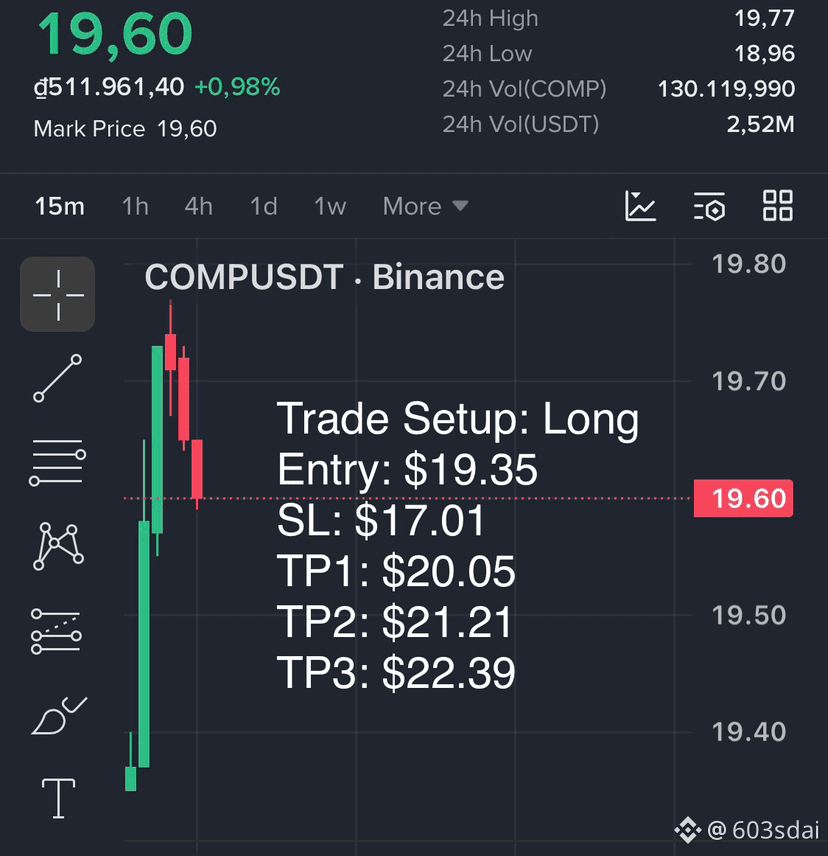This screenshot has width=828, height=856.
Task: Click the red 19.60 price label
Action: coord(743,498)
